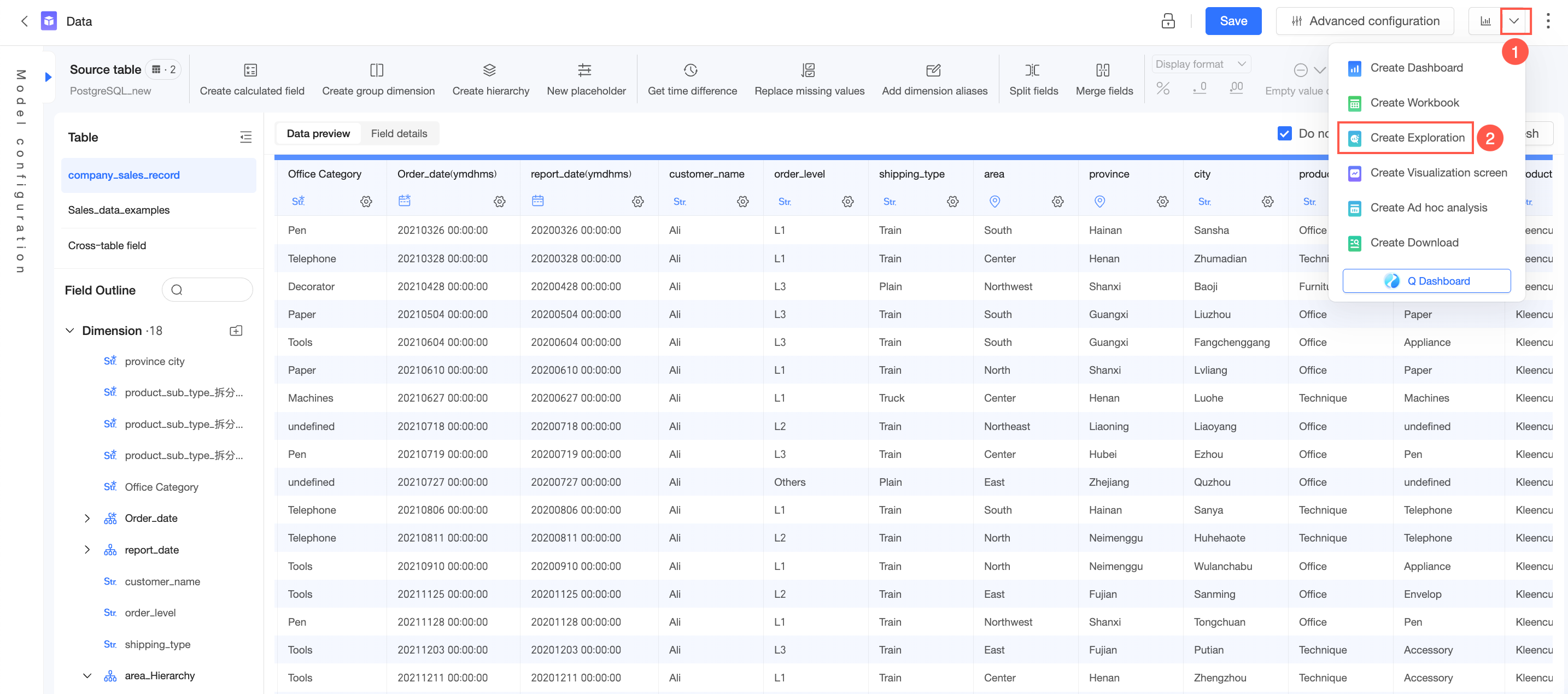The width and height of the screenshot is (1568, 694).
Task: Click the blue Save button
Action: [1233, 21]
